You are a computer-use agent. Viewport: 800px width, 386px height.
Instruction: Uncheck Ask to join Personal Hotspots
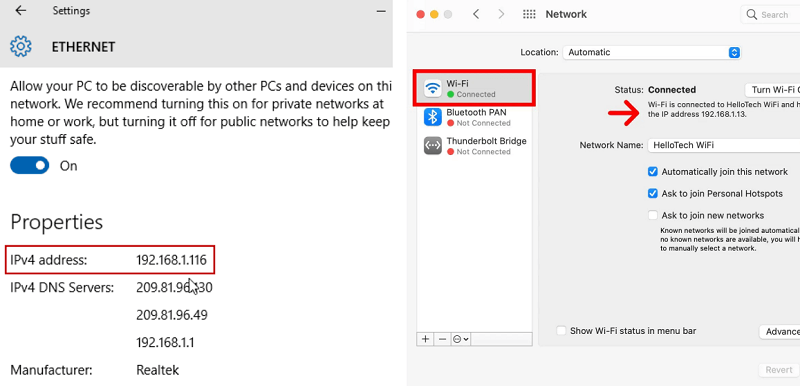pos(653,194)
